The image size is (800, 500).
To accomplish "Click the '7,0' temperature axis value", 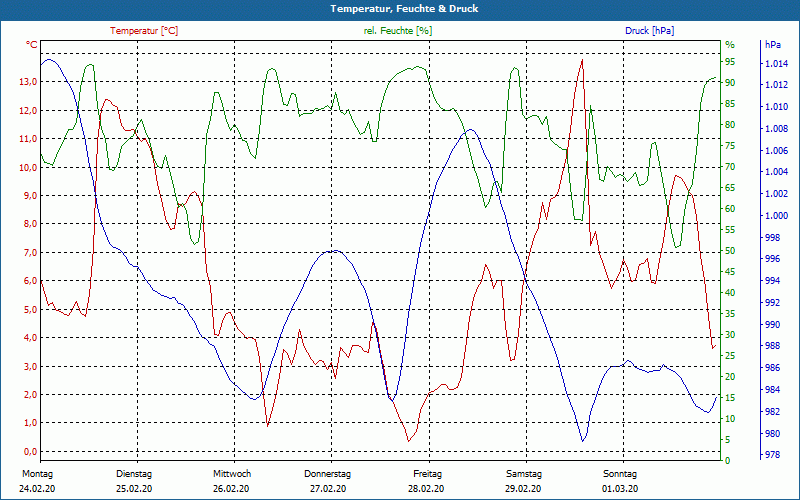I will coord(30,253).
